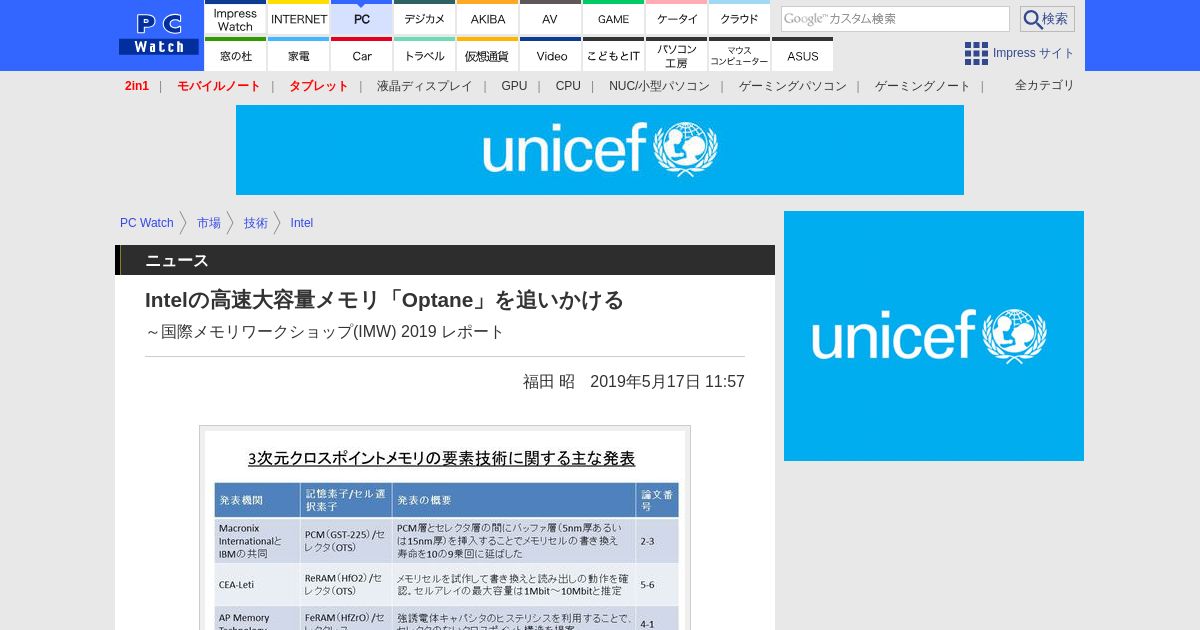Focus the Google custom search field
The image size is (1200, 630).
coord(895,19)
